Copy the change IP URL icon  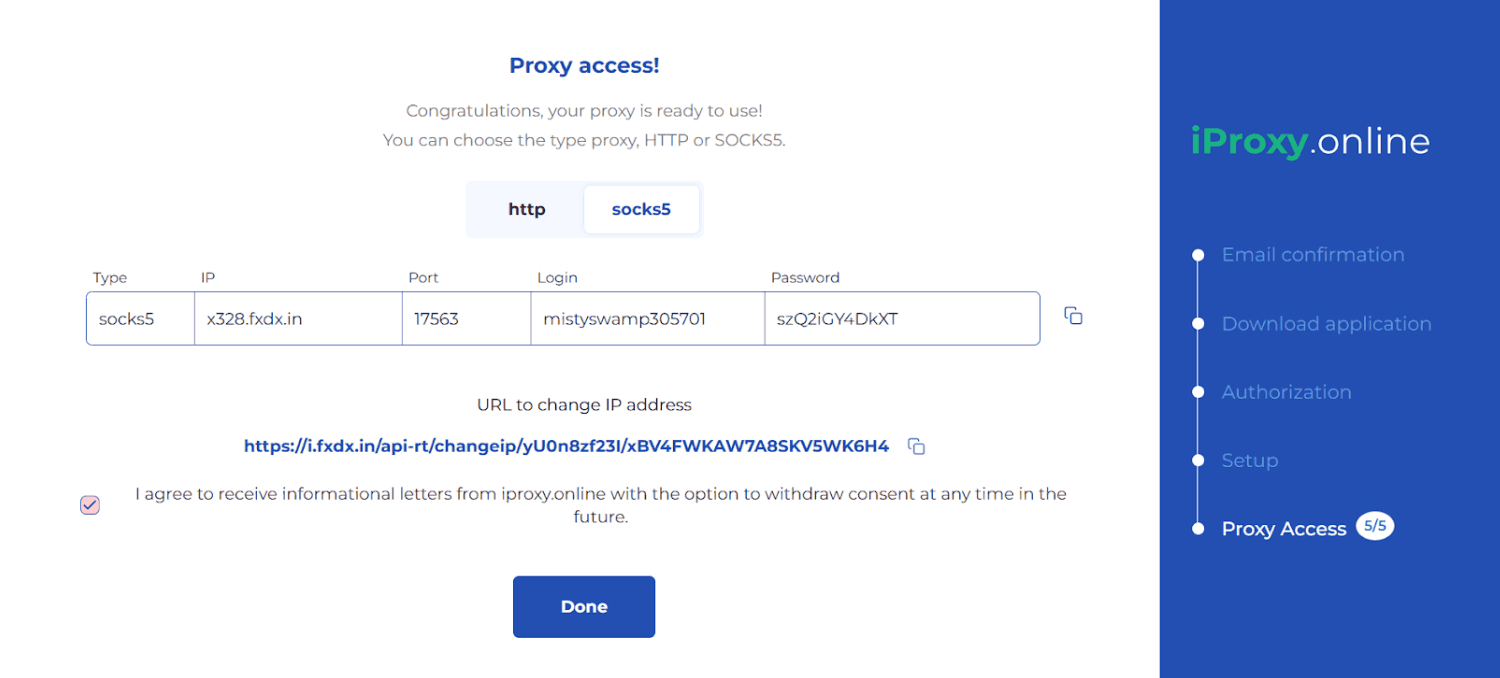click(916, 447)
